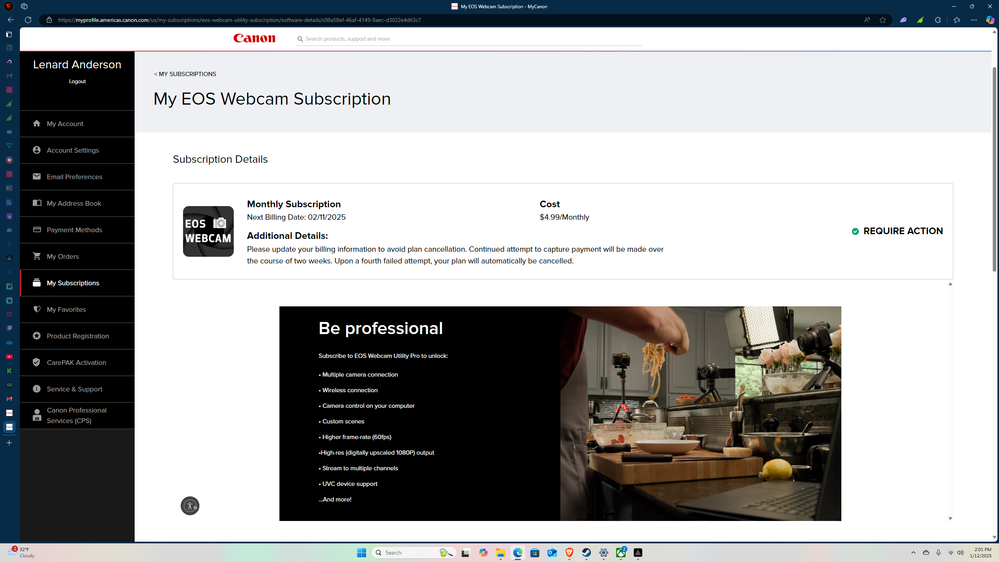Open Canon Professional Services (CPS)

click(77, 415)
